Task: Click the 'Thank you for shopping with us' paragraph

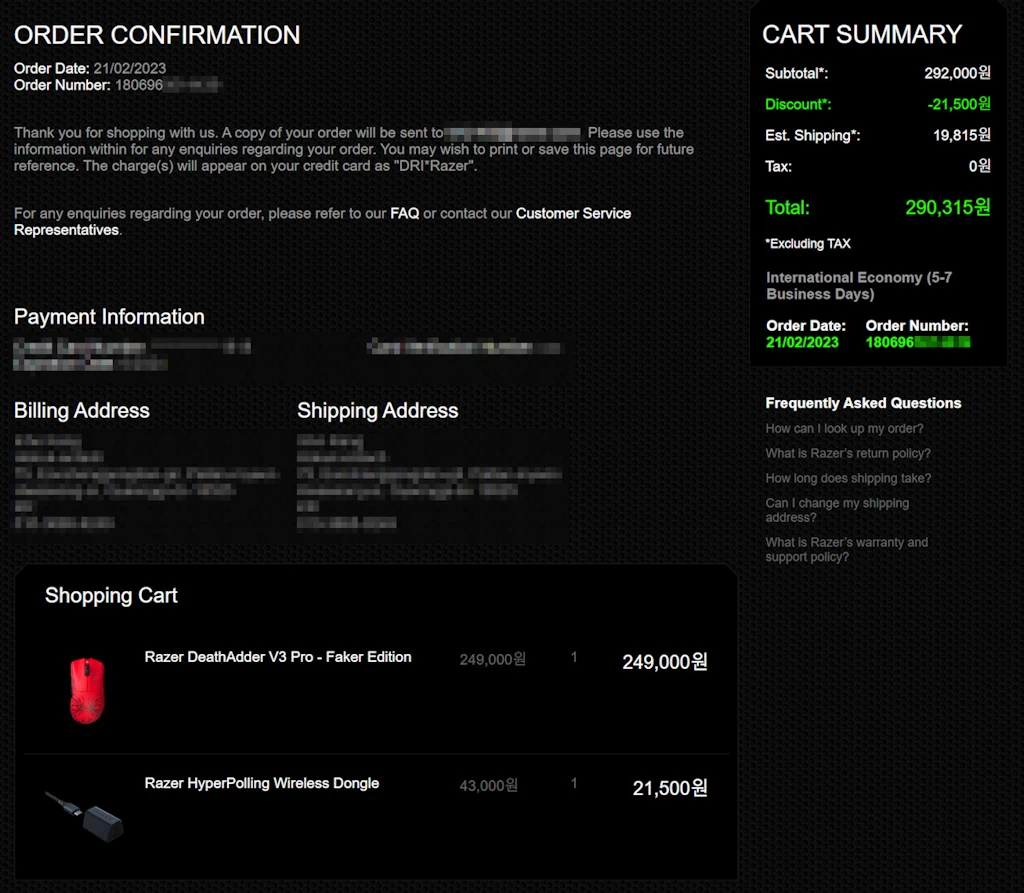Action: (353, 149)
